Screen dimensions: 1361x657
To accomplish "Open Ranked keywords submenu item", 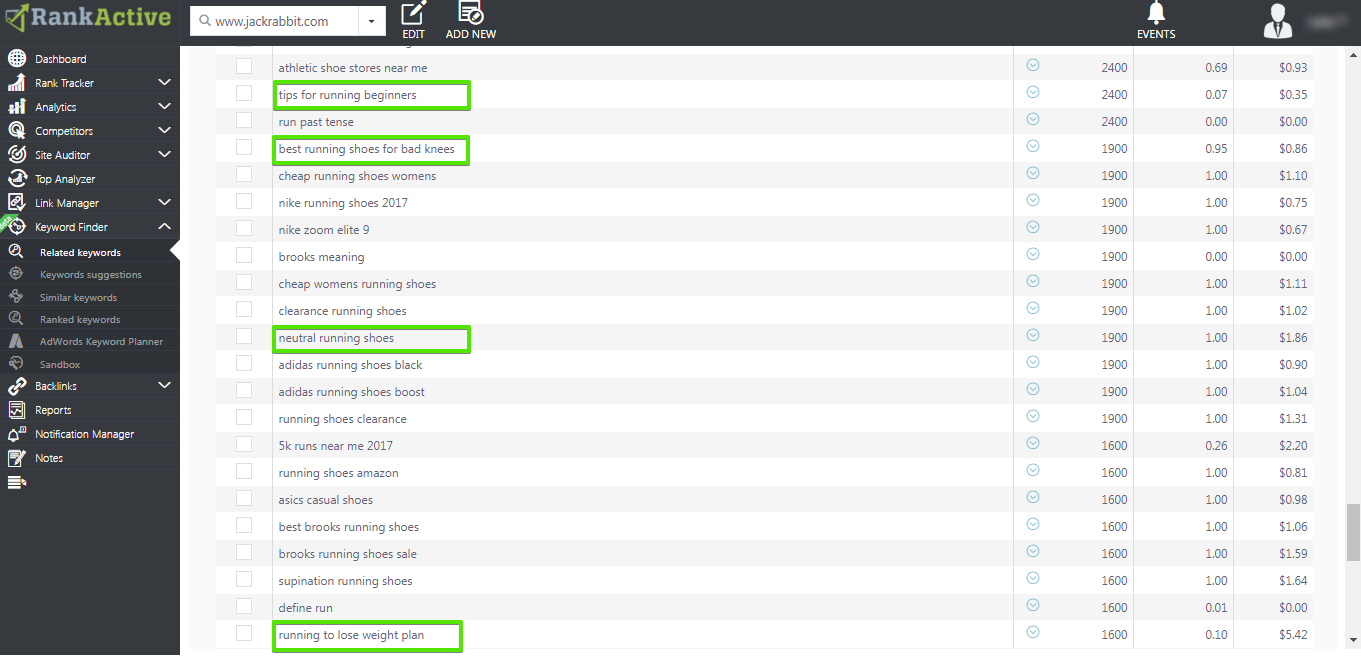I will (80, 320).
